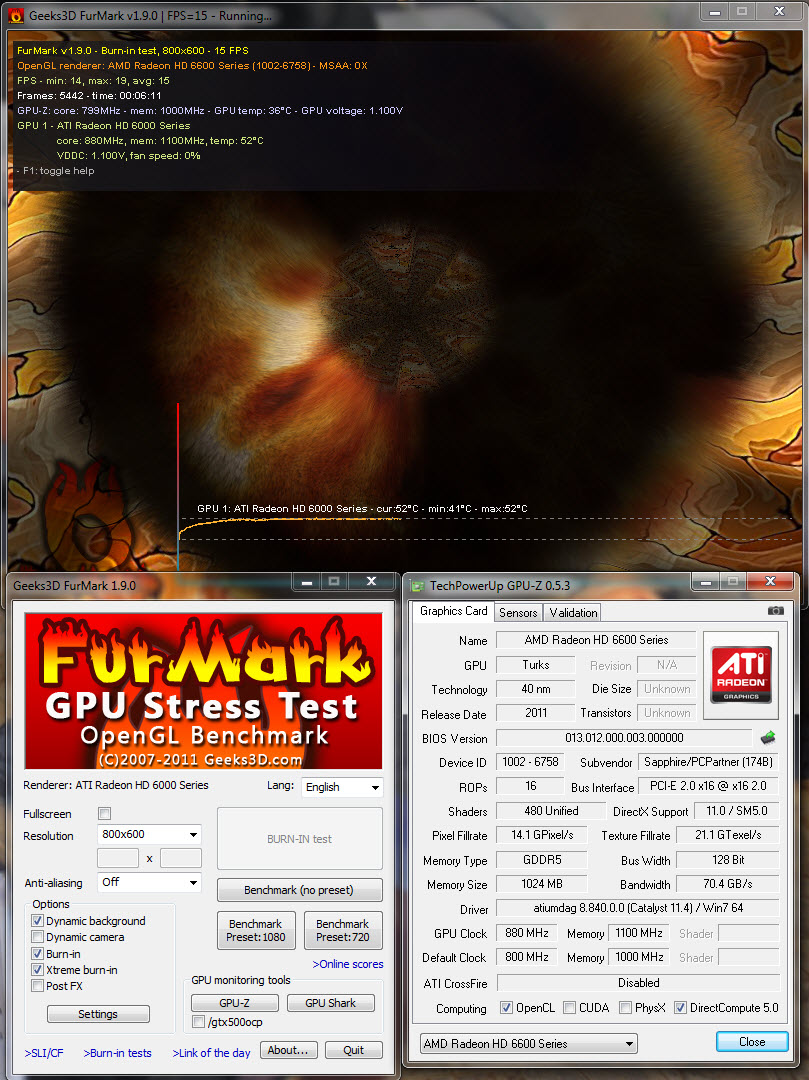Switch to the Graphics Card tab

point(453,611)
